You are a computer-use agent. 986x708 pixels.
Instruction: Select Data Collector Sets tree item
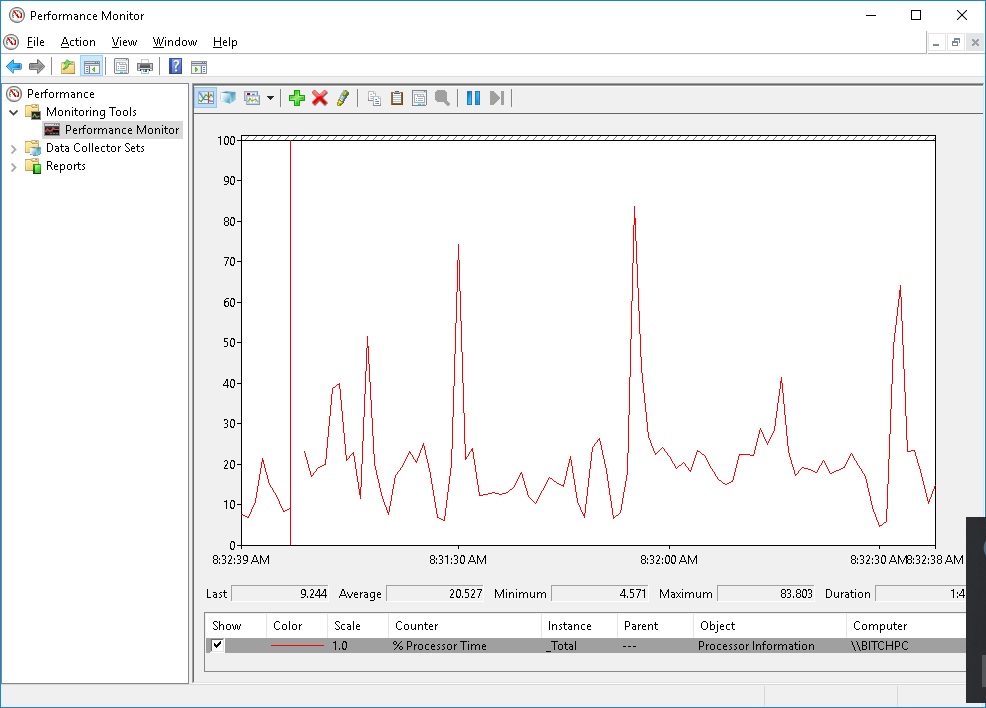[x=95, y=148]
